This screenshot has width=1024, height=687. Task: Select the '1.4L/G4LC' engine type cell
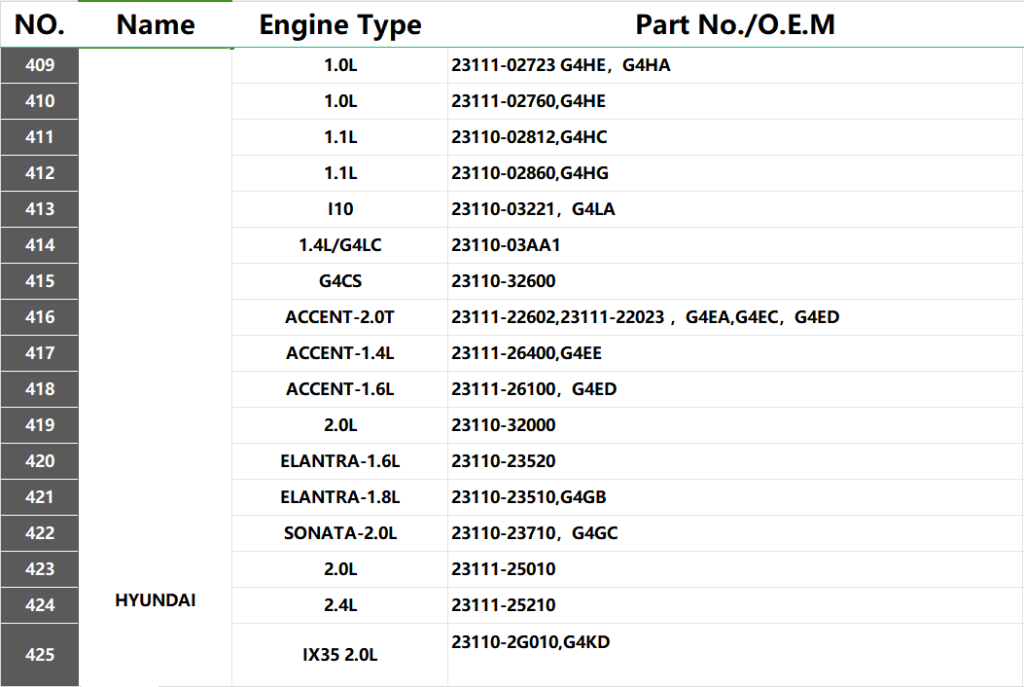click(x=340, y=245)
